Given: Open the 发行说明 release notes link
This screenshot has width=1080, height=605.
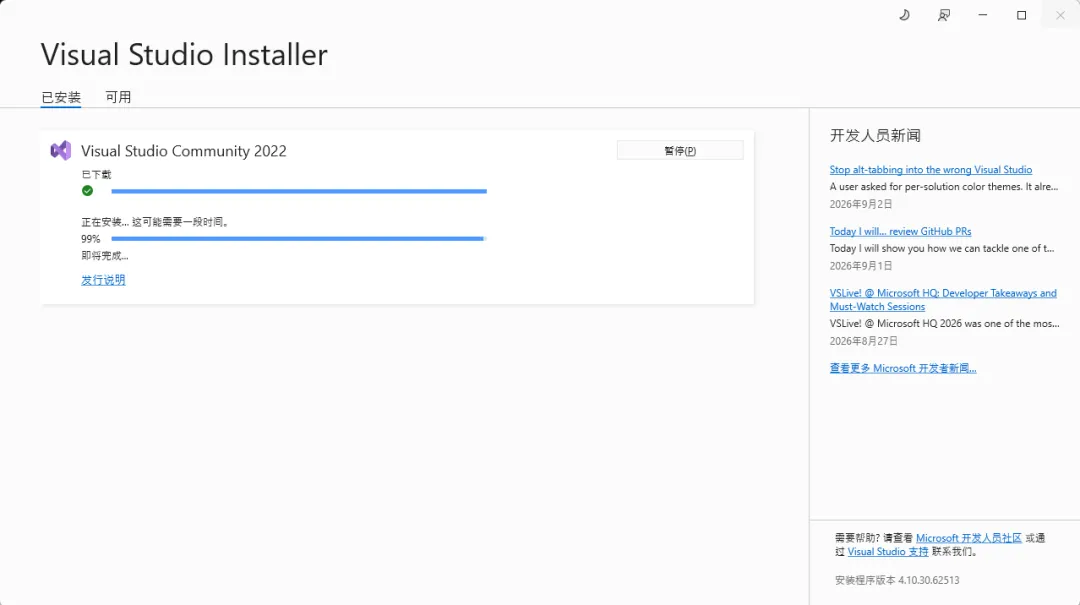Looking at the screenshot, I should coord(103,280).
